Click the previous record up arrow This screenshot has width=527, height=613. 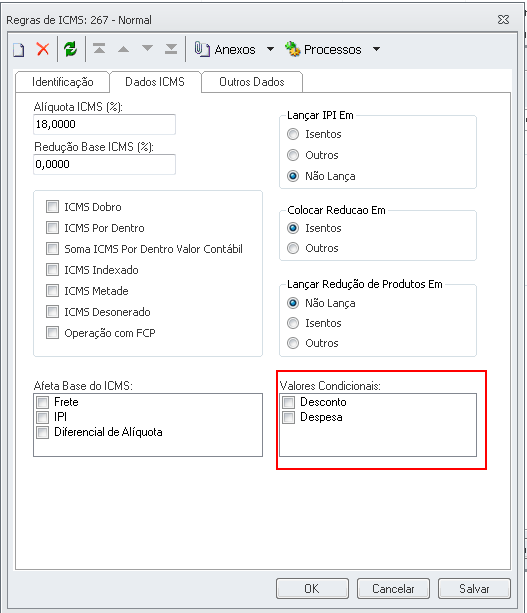pyautogui.click(x=123, y=49)
